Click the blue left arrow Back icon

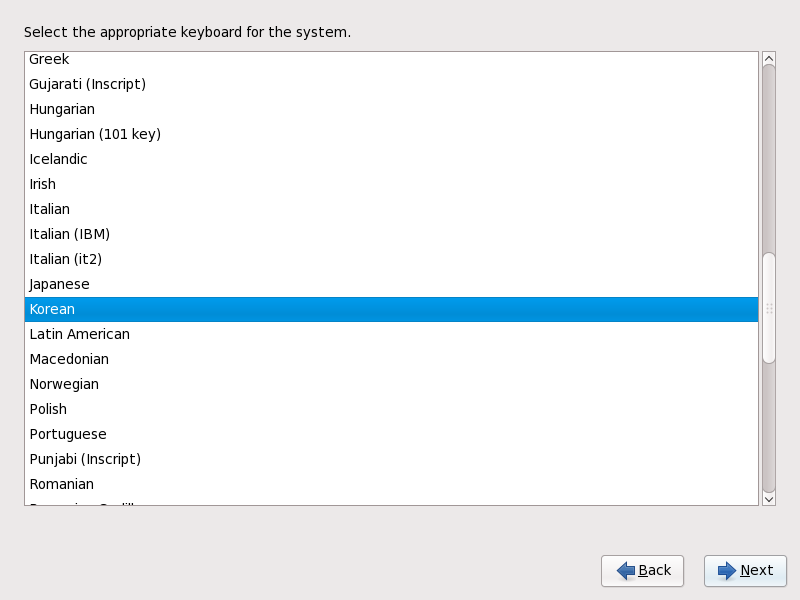(626, 570)
